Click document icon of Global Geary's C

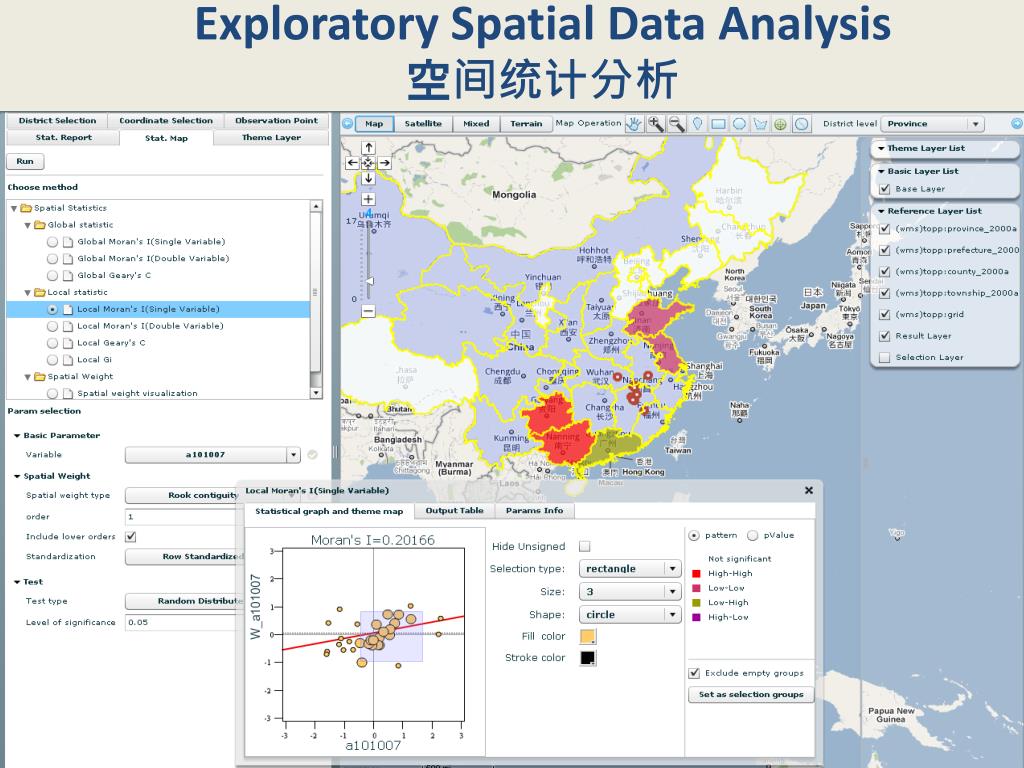68,276
